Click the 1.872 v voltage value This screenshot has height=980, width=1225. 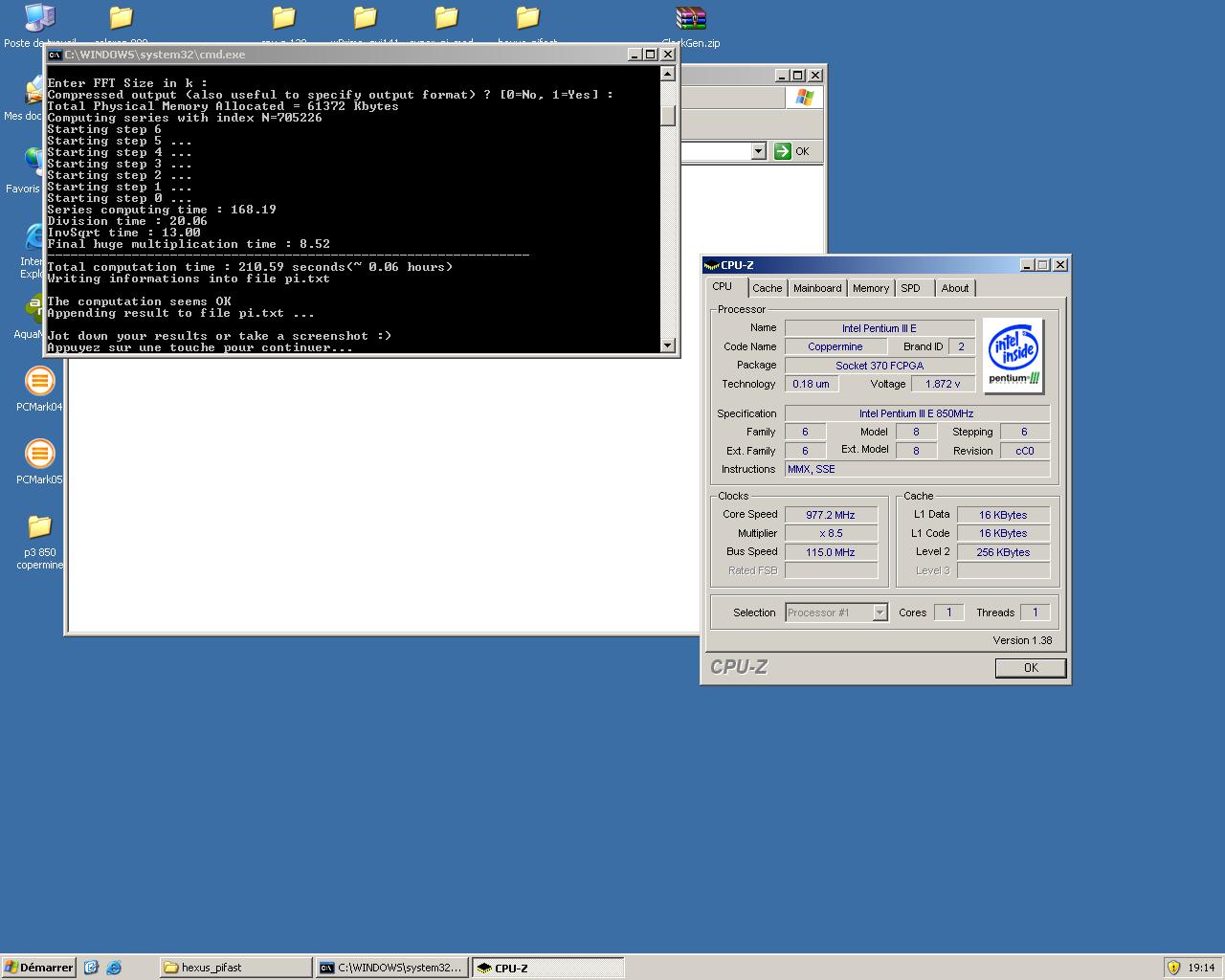[943, 384]
